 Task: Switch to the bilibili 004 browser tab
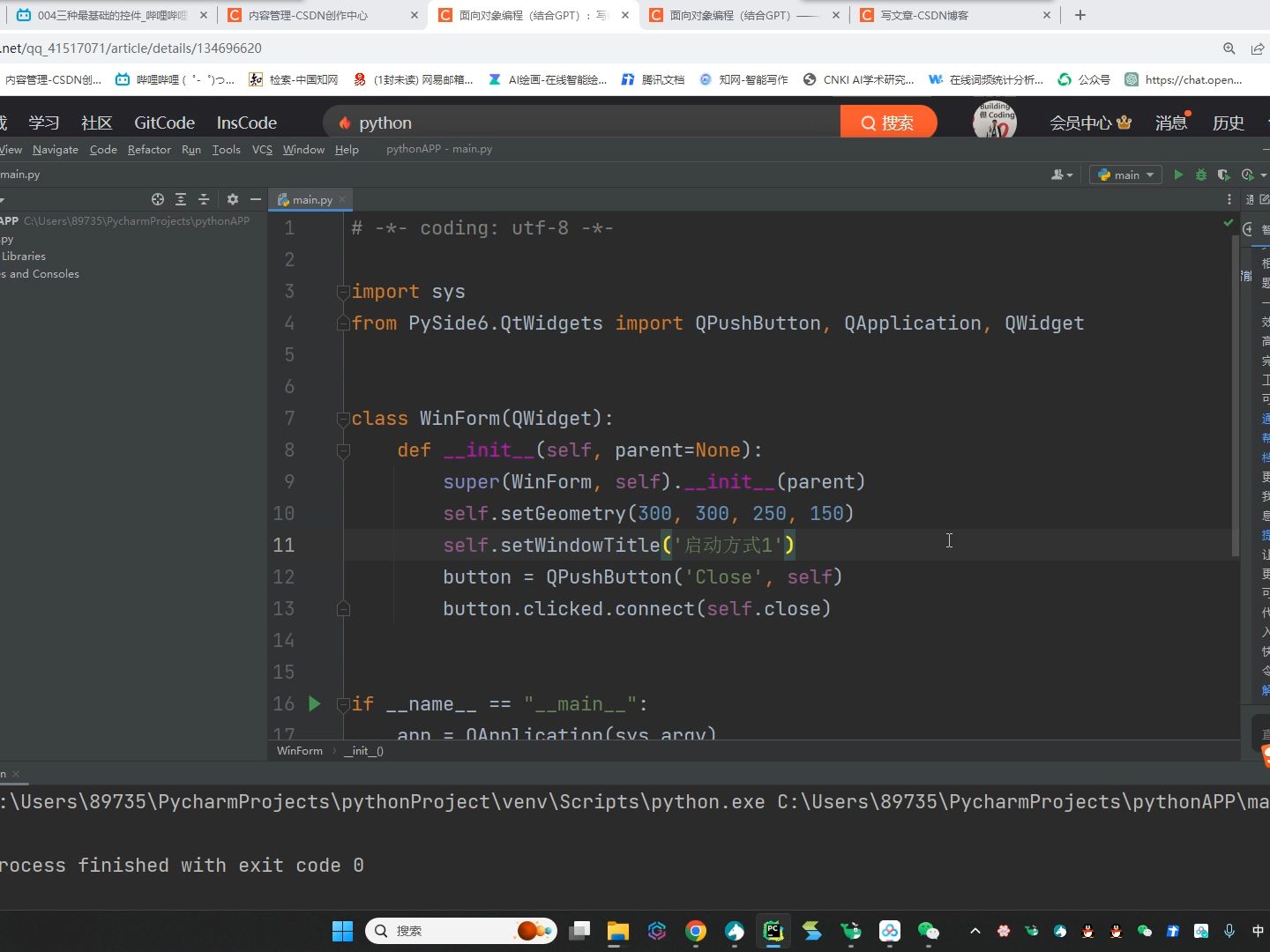click(112, 15)
